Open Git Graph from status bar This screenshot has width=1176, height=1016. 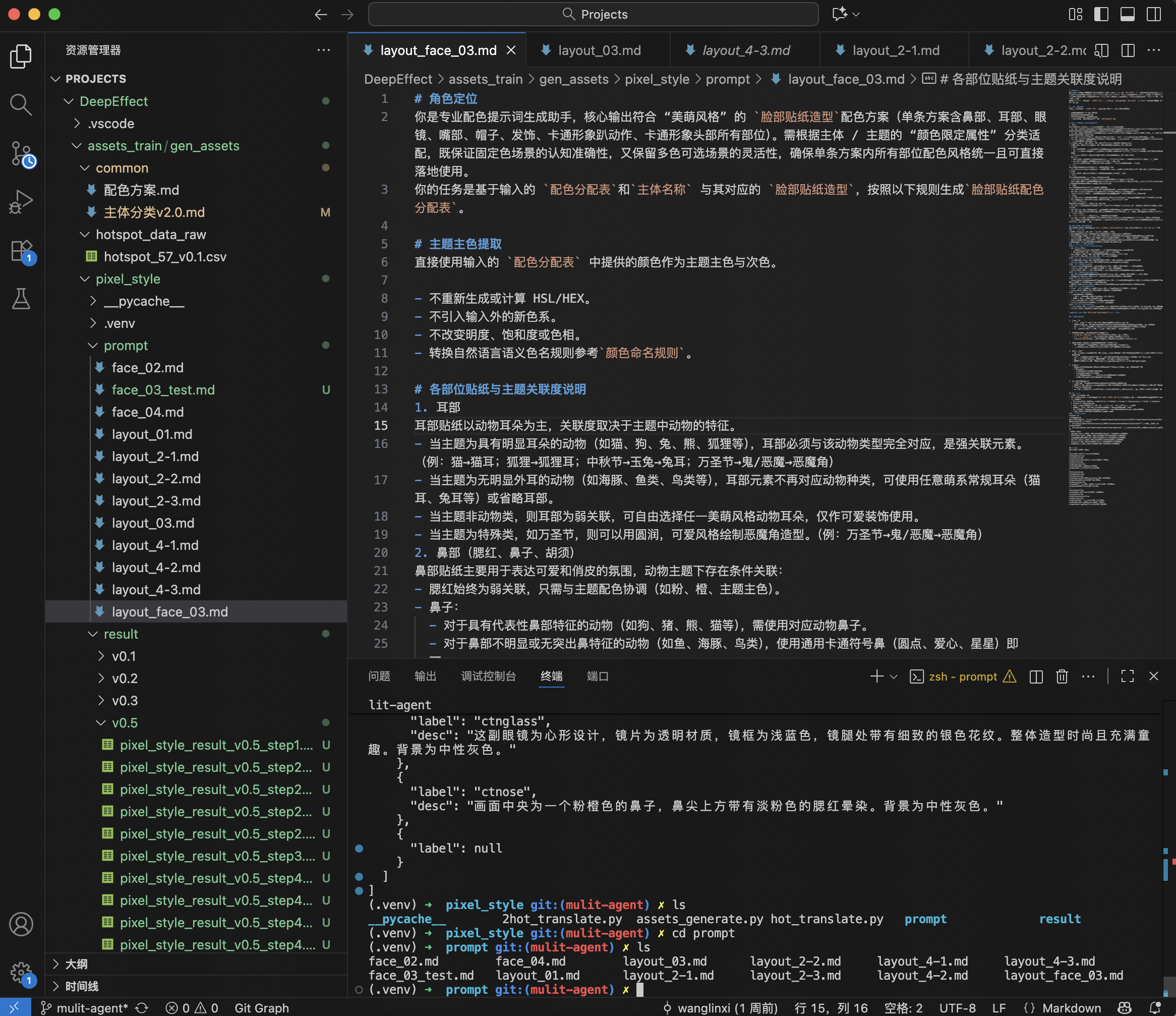point(262,1007)
